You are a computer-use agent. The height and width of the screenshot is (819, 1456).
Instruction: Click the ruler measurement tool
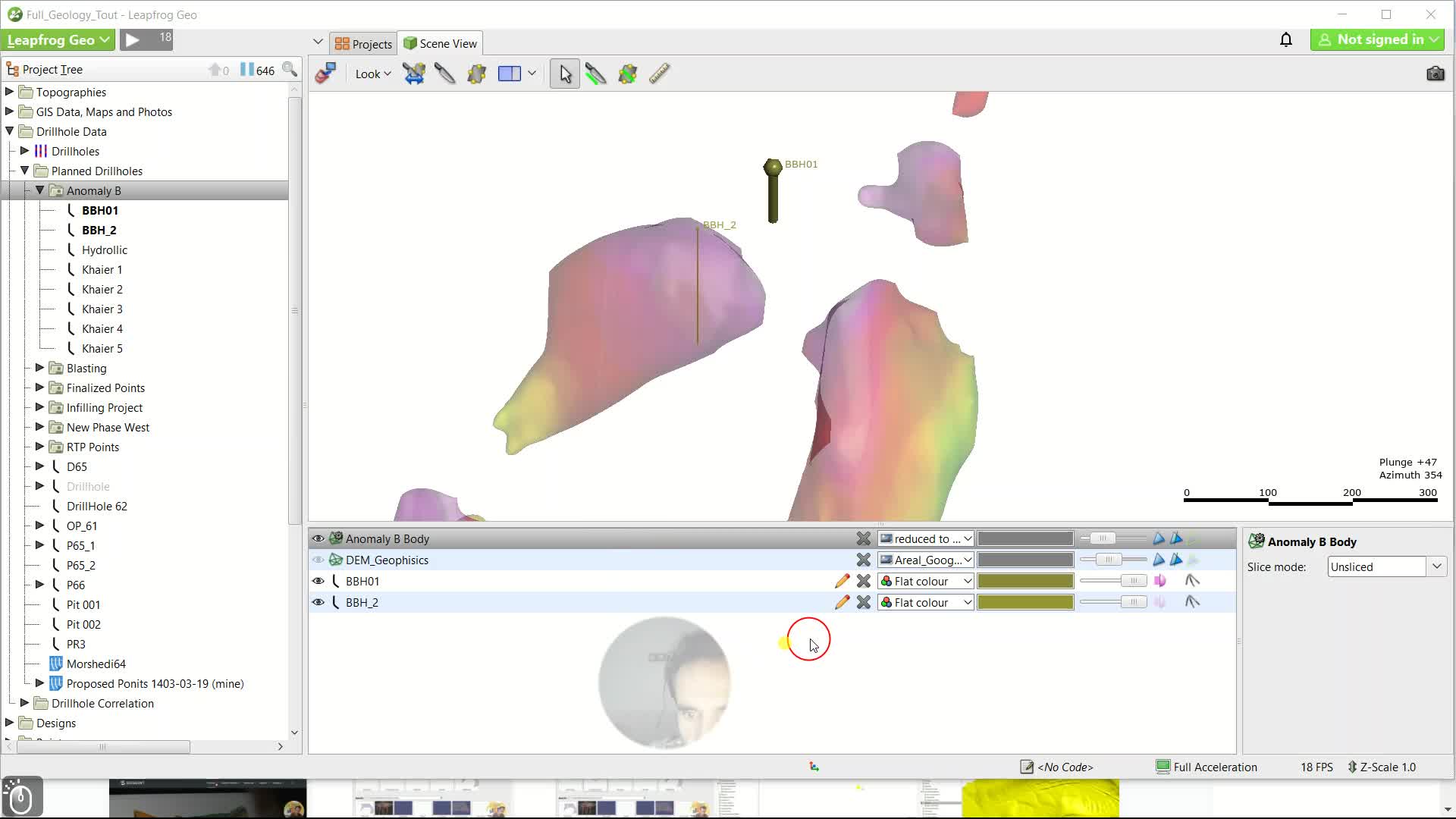(x=660, y=74)
